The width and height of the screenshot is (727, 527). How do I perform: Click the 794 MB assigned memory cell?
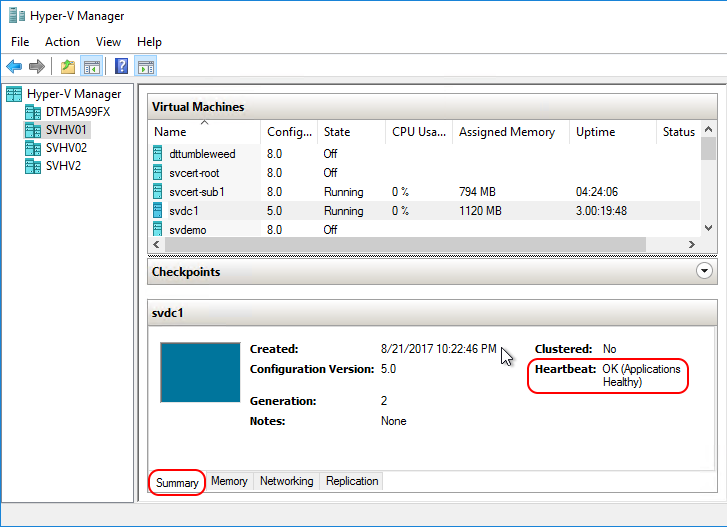pyautogui.click(x=477, y=192)
